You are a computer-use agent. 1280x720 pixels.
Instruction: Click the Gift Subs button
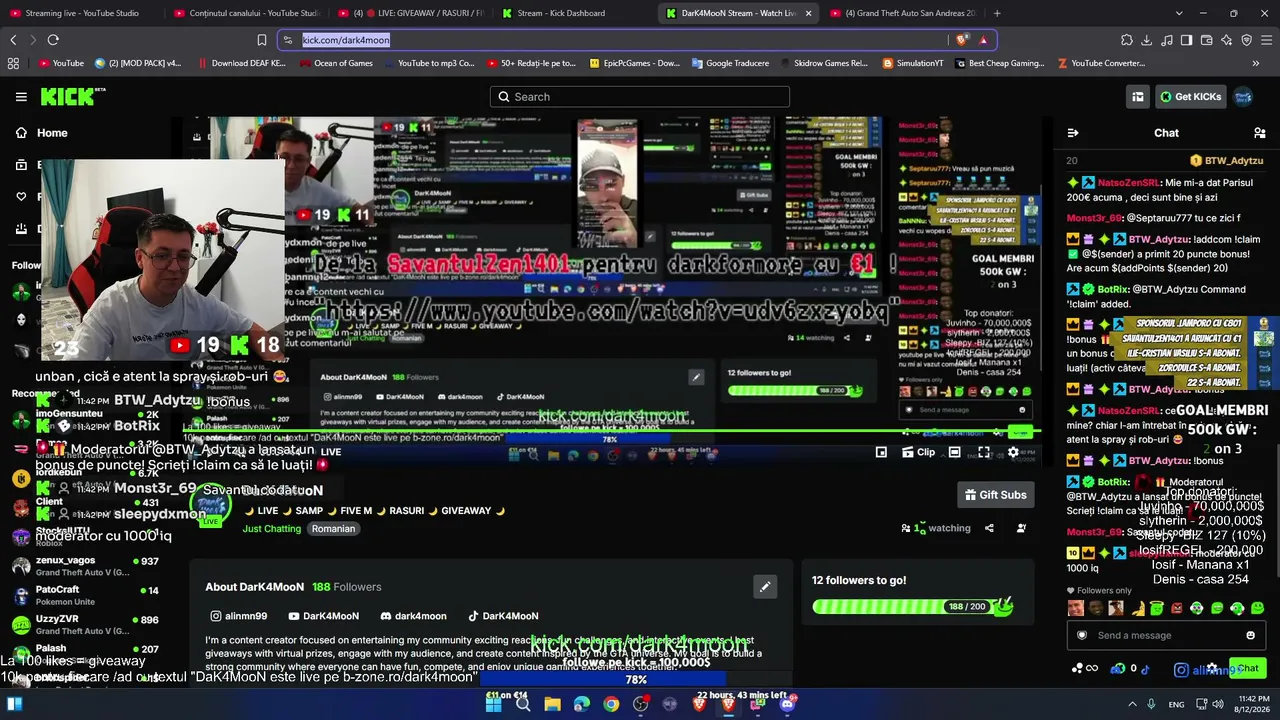coord(995,495)
